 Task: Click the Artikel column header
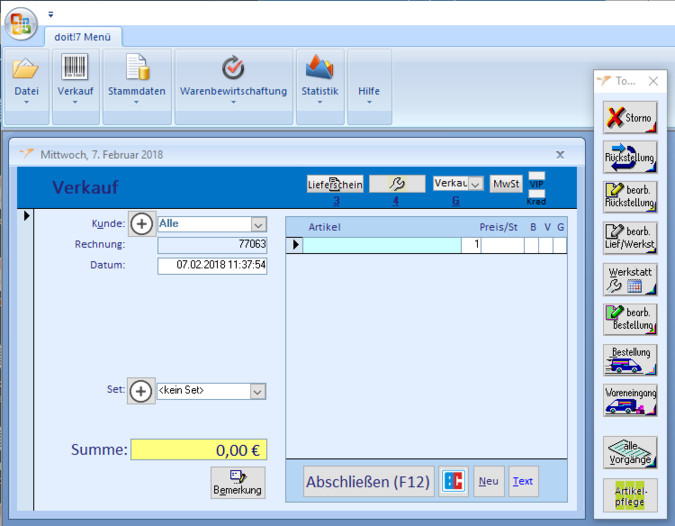tap(324, 227)
